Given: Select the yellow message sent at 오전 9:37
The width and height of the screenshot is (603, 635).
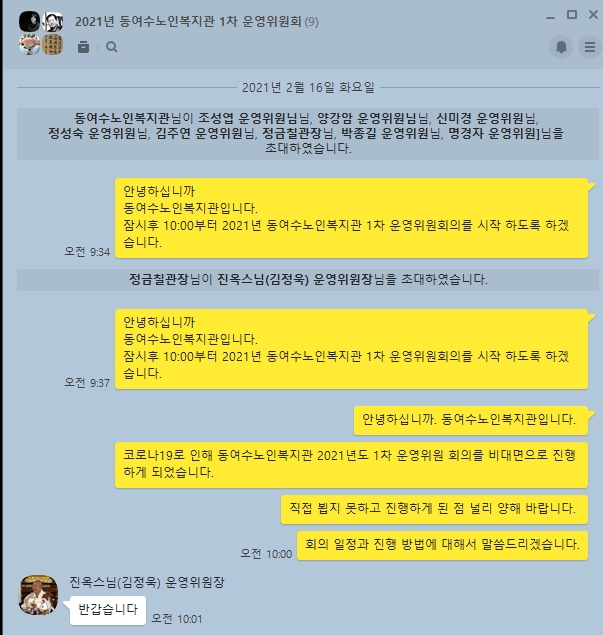Looking at the screenshot, I should tap(351, 349).
